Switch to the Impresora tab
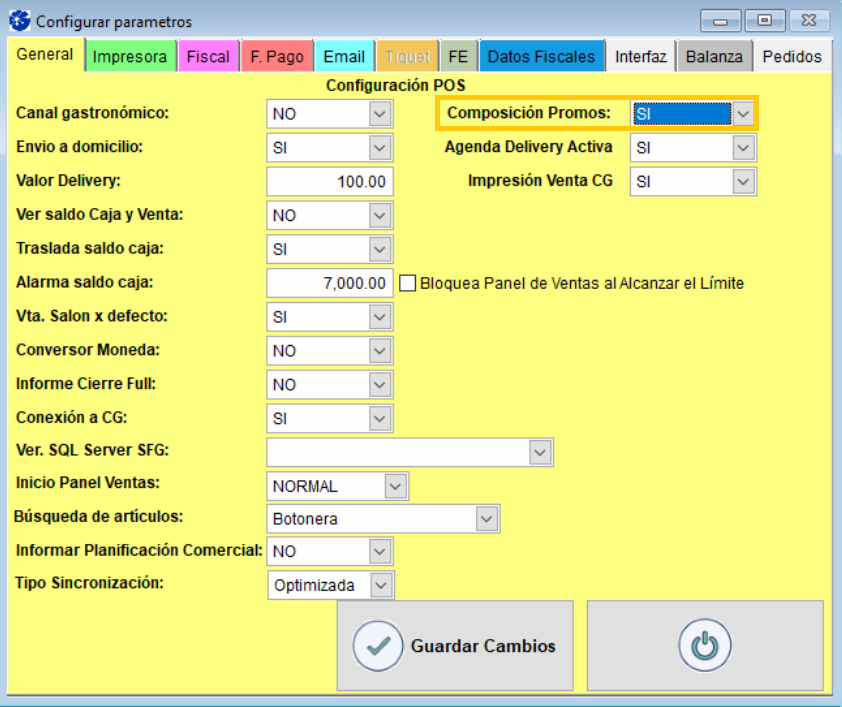This screenshot has width=842, height=707. pyautogui.click(x=130, y=57)
